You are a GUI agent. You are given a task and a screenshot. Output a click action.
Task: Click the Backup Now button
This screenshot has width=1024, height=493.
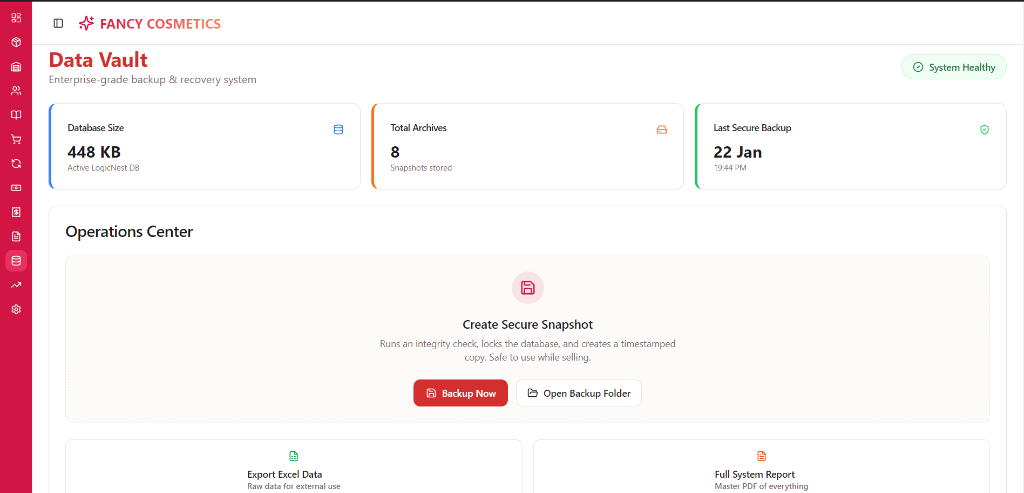coord(460,393)
